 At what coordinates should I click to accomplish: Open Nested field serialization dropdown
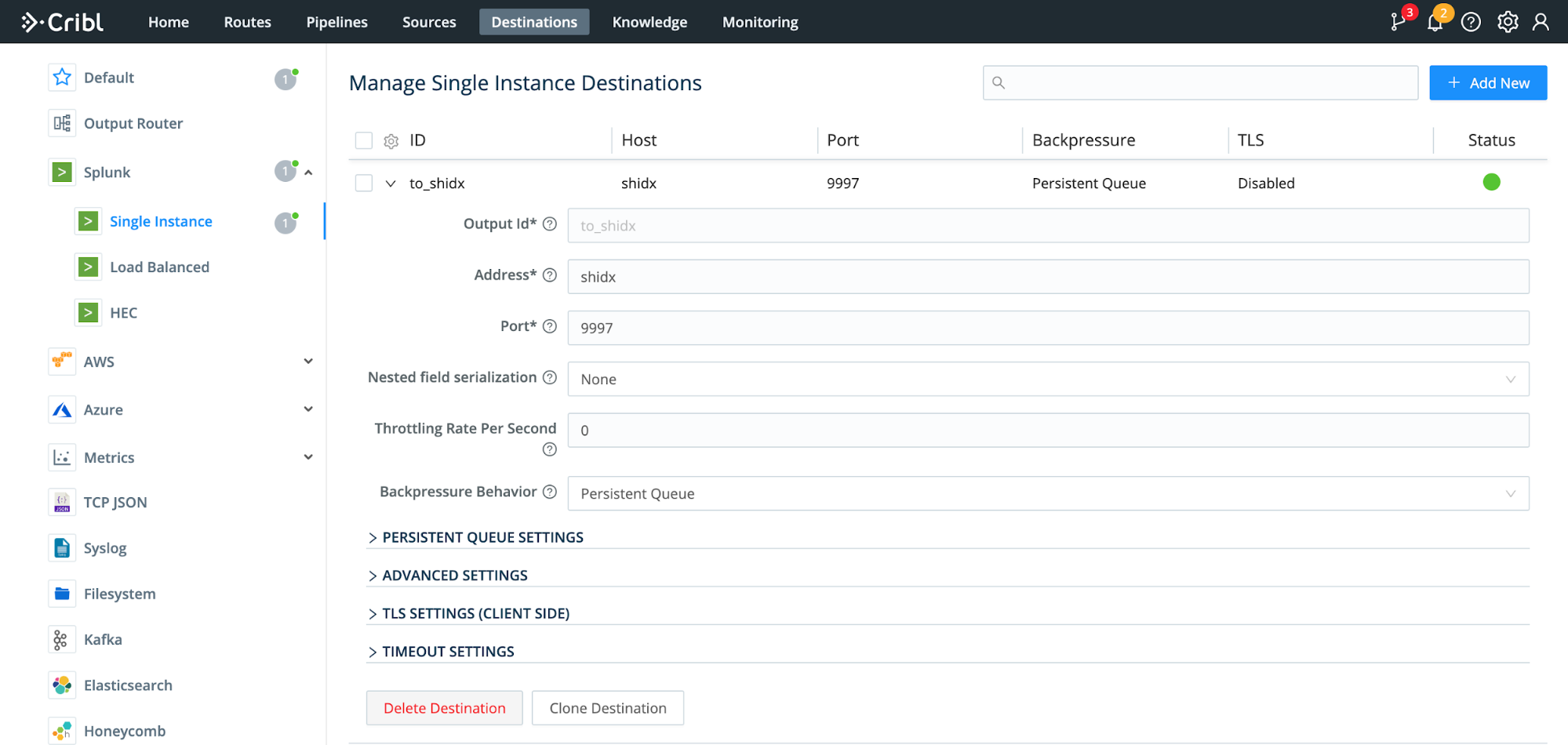click(x=1048, y=379)
